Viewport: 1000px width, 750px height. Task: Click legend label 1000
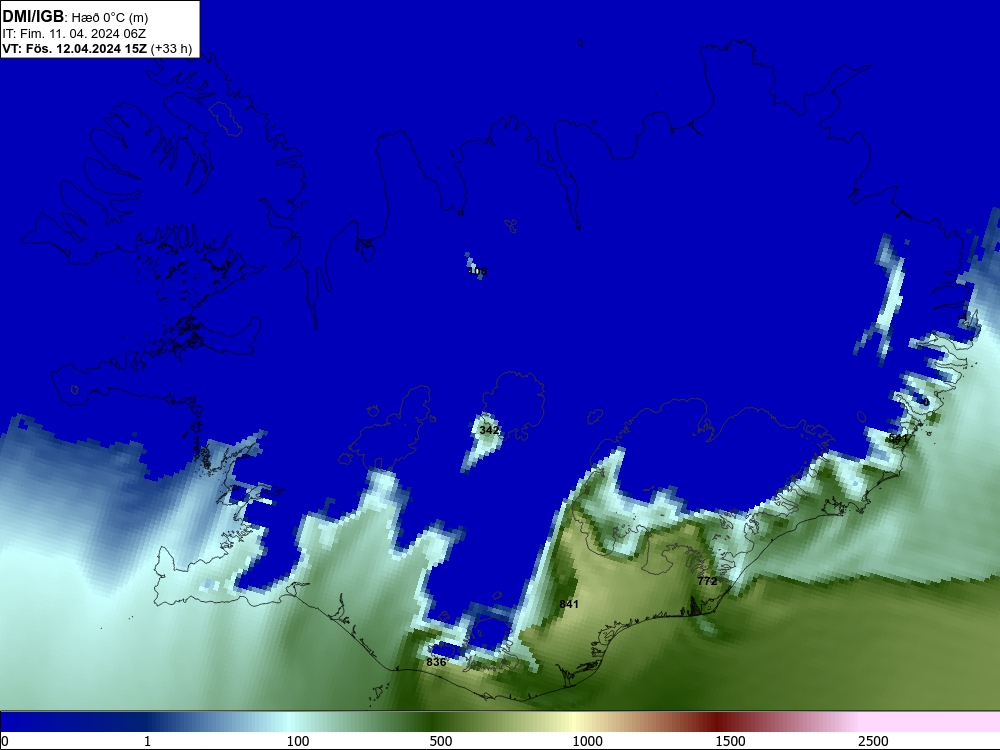coord(587,741)
